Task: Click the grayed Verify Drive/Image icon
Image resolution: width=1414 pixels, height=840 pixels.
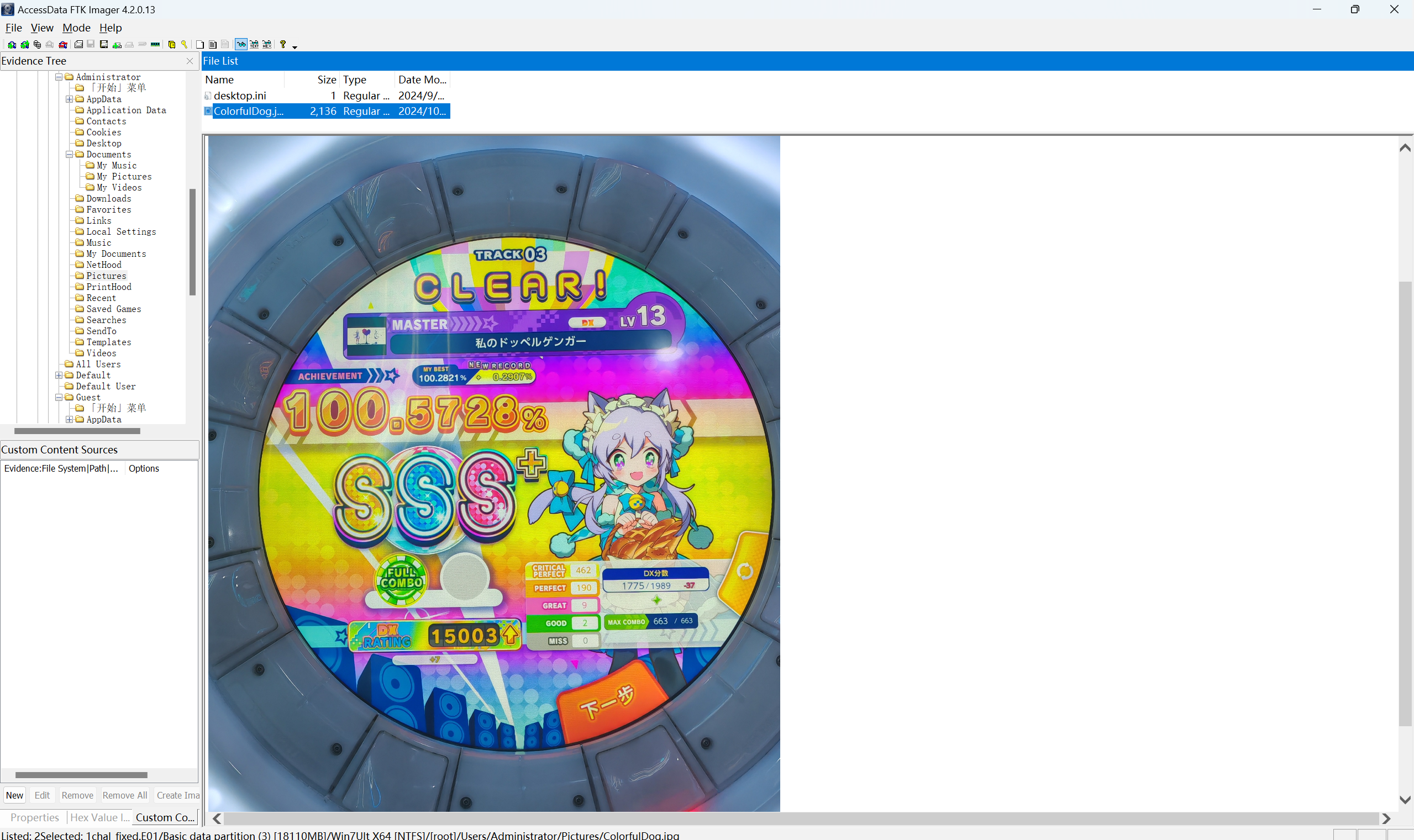Action: tap(142, 44)
